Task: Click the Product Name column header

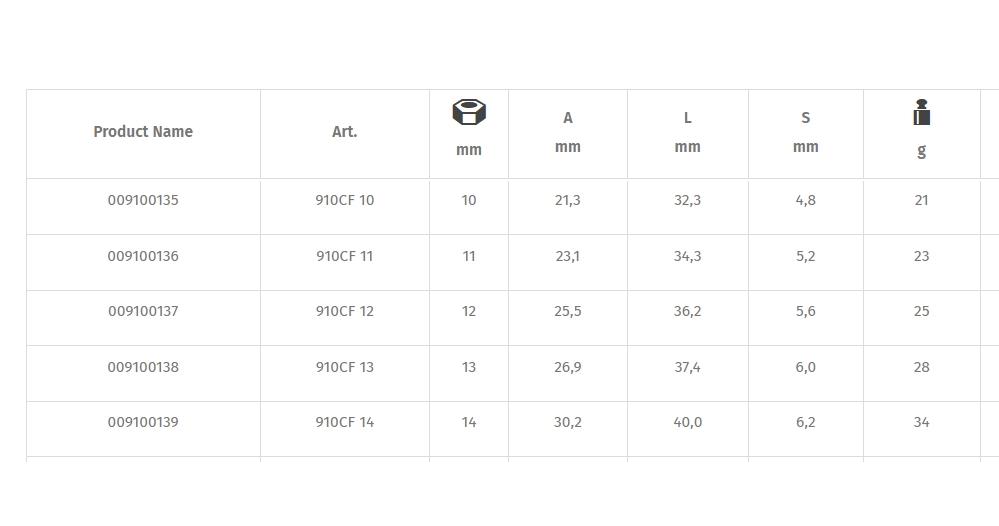Action: (143, 132)
